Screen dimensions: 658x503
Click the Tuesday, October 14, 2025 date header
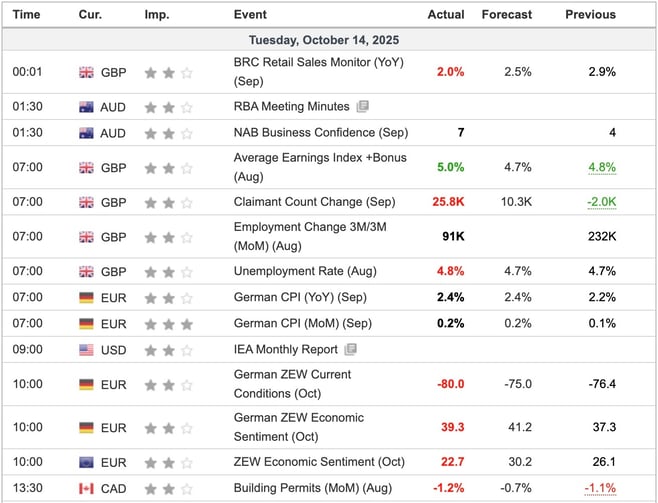tap(329, 39)
